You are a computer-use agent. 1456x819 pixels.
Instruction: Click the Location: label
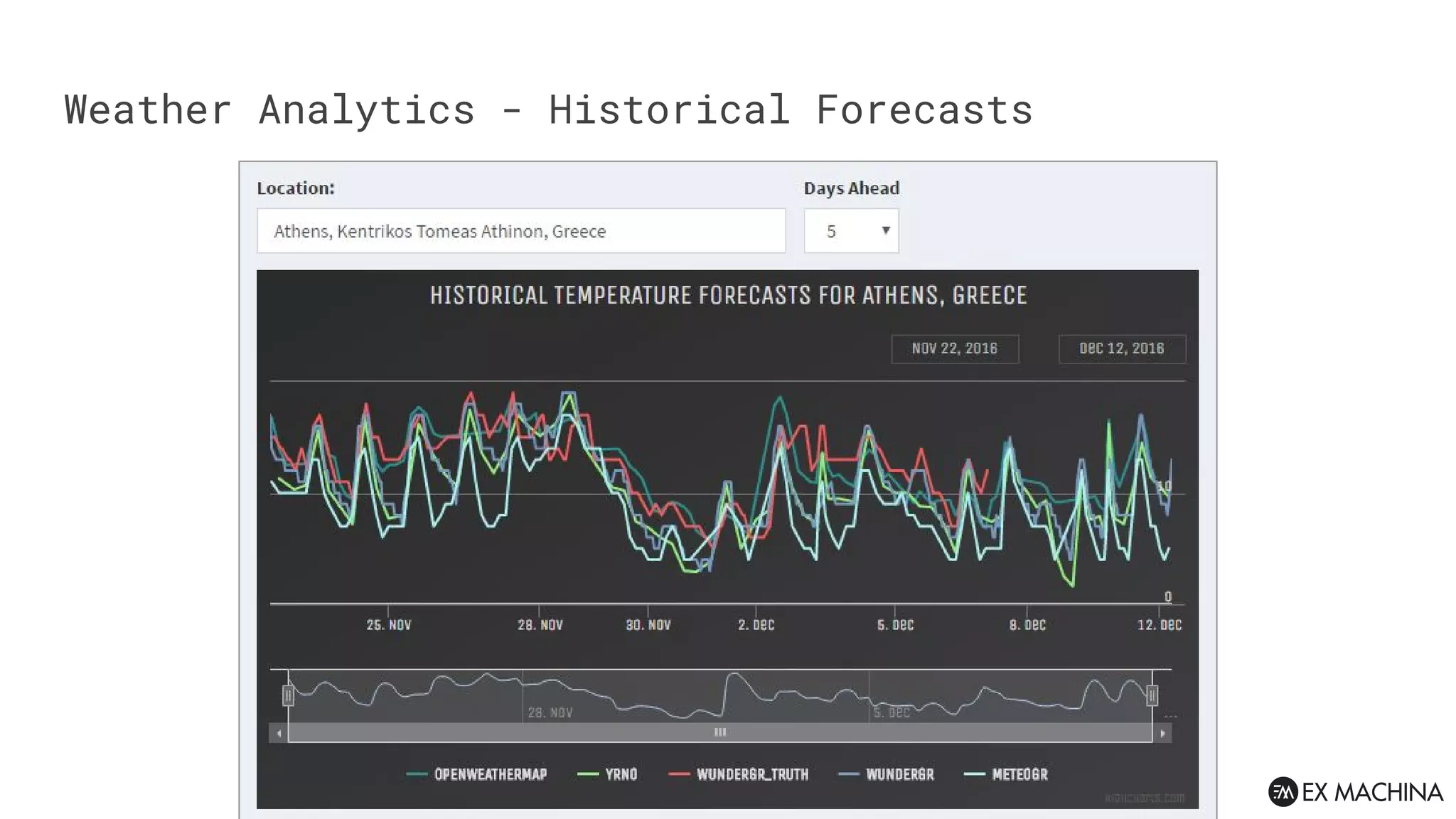[x=296, y=188]
